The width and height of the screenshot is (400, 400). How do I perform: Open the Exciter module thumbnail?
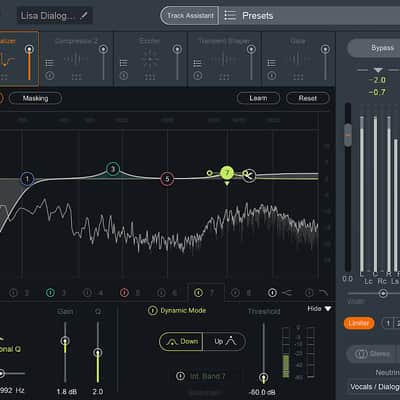(150, 59)
